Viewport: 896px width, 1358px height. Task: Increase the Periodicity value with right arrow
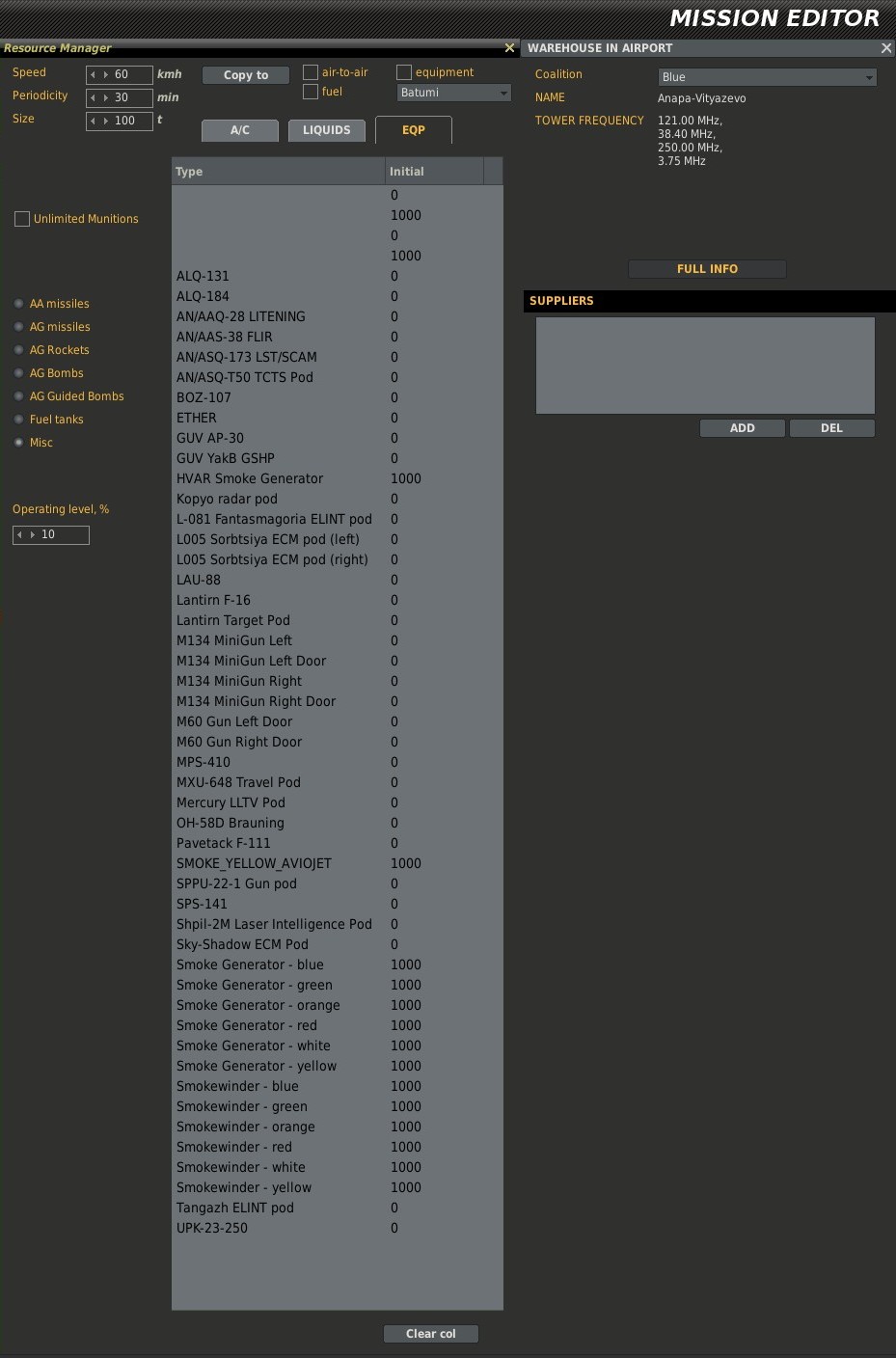[x=105, y=97]
